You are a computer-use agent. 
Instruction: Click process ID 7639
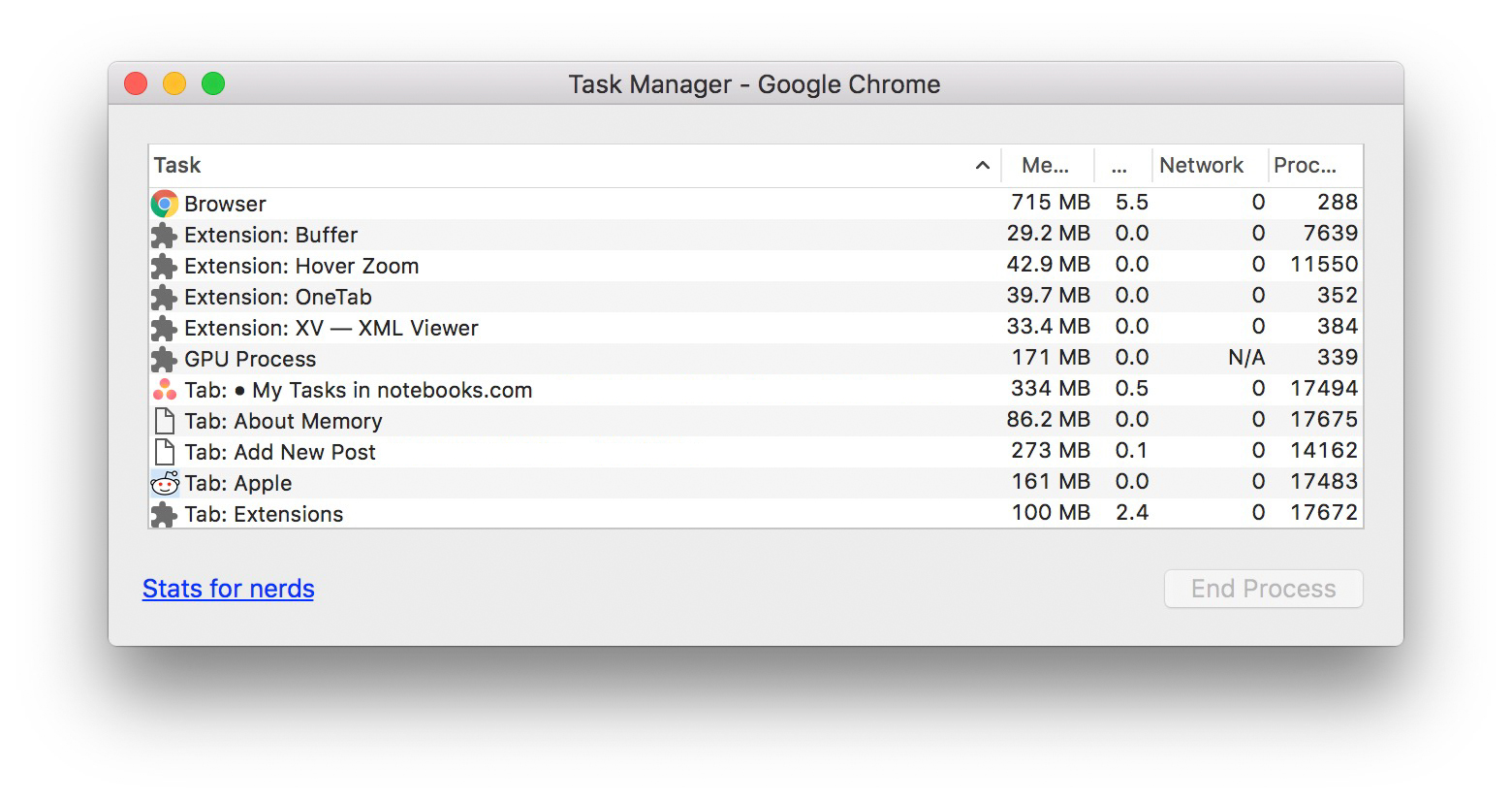click(1331, 233)
